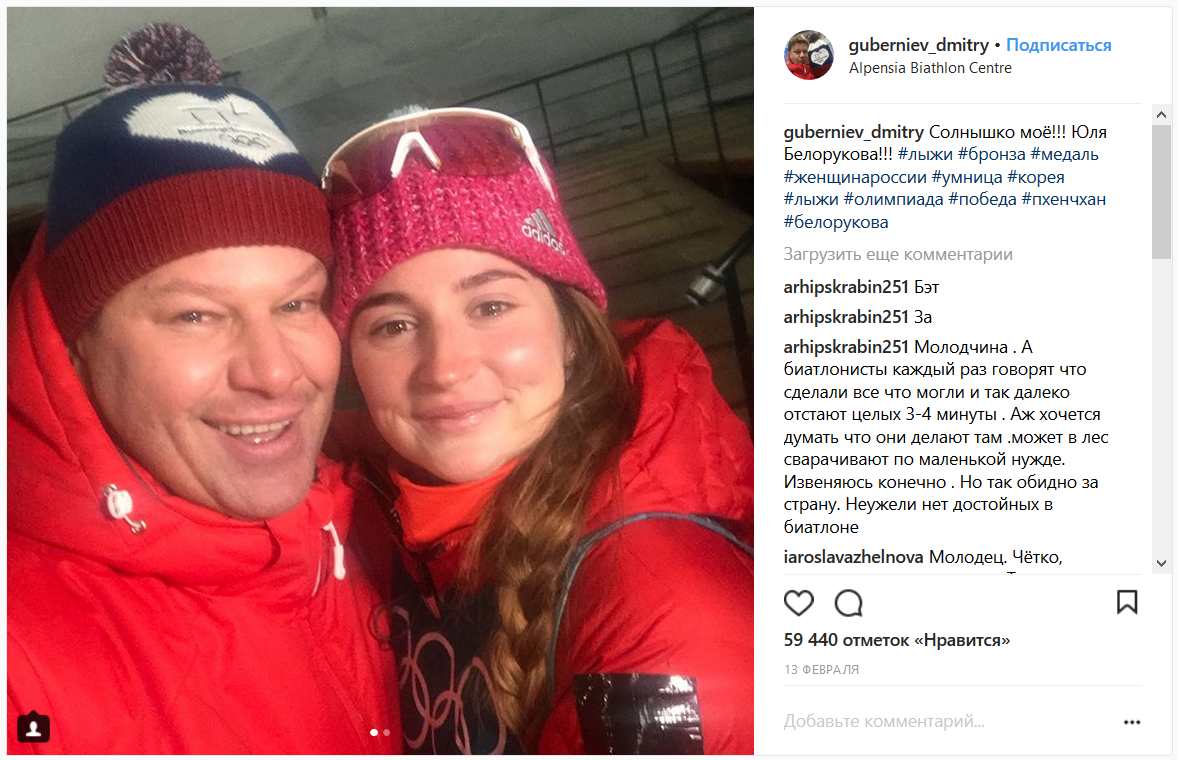The width and height of the screenshot is (1178, 760).
Task: Open the three-dots more options menu
Action: (x=1131, y=722)
